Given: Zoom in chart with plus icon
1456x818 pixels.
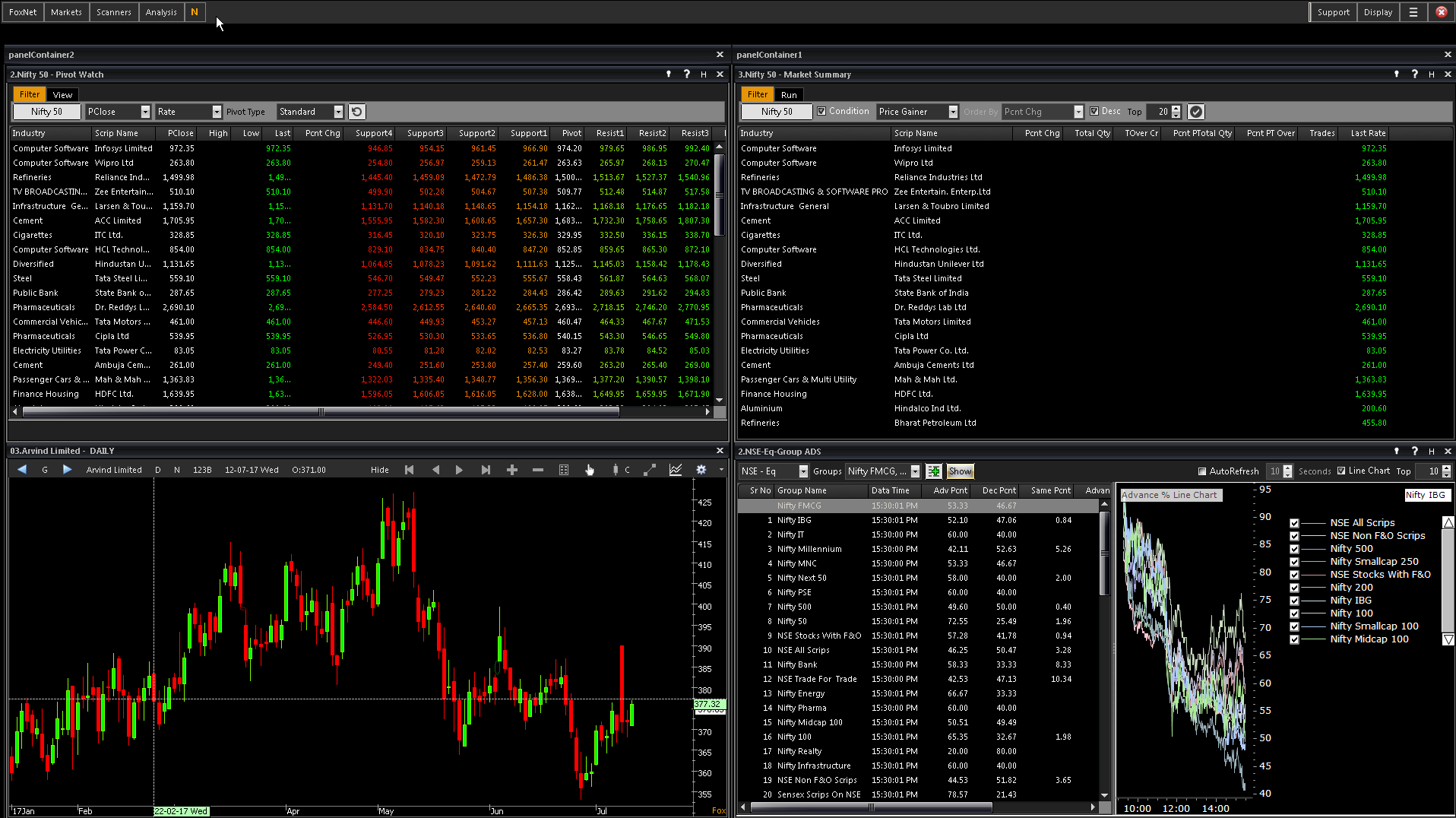Looking at the screenshot, I should pos(512,470).
